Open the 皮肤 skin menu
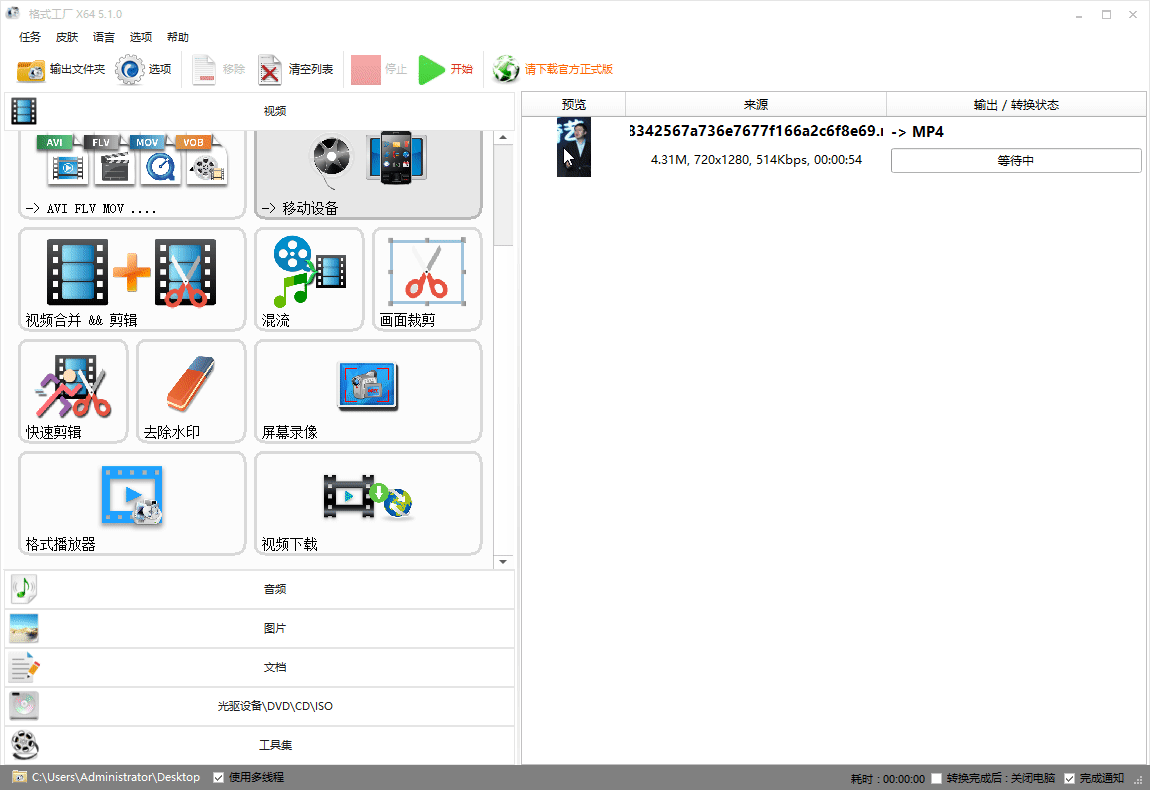The width and height of the screenshot is (1150, 790). (x=67, y=37)
